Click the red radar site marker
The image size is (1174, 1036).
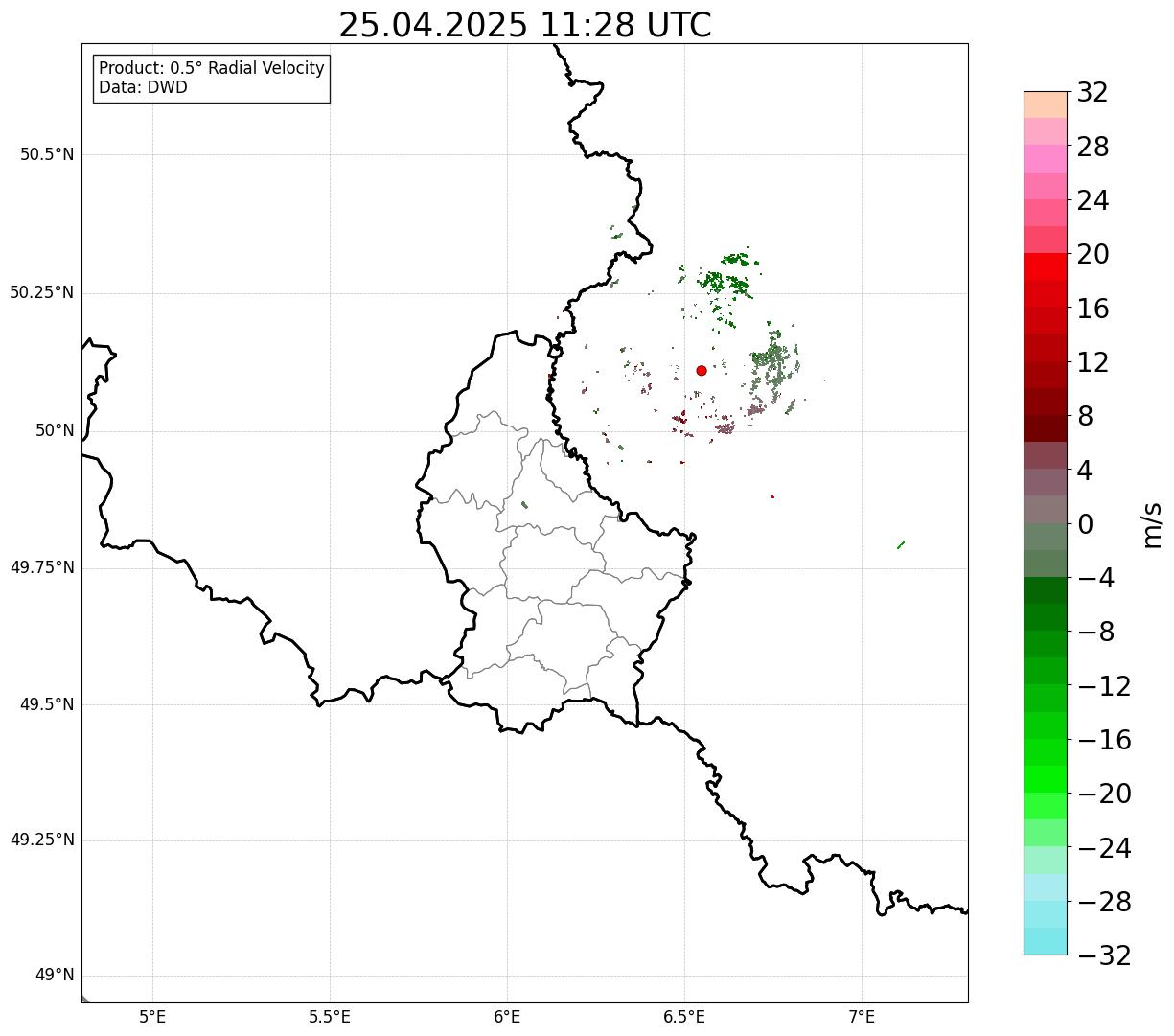[702, 370]
